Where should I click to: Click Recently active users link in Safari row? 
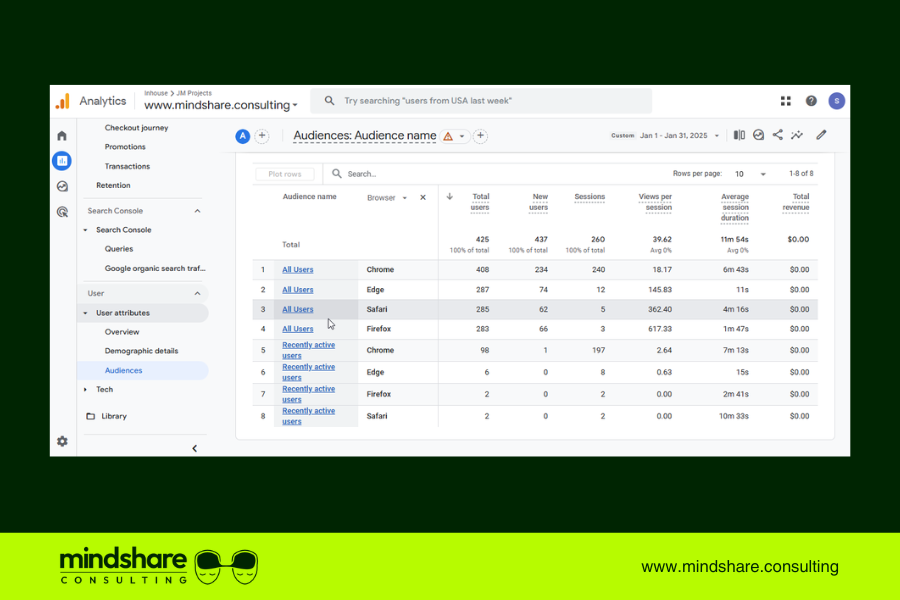pos(308,416)
